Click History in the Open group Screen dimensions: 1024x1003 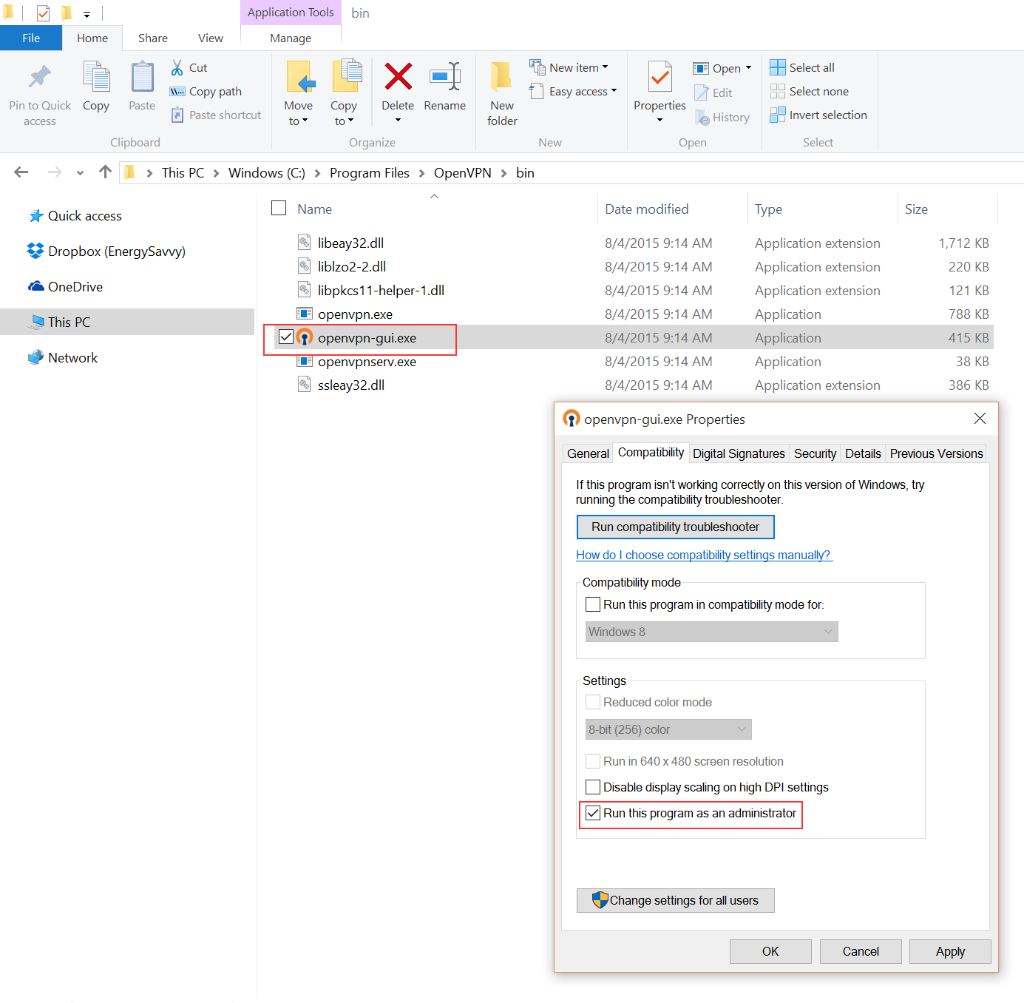722,118
